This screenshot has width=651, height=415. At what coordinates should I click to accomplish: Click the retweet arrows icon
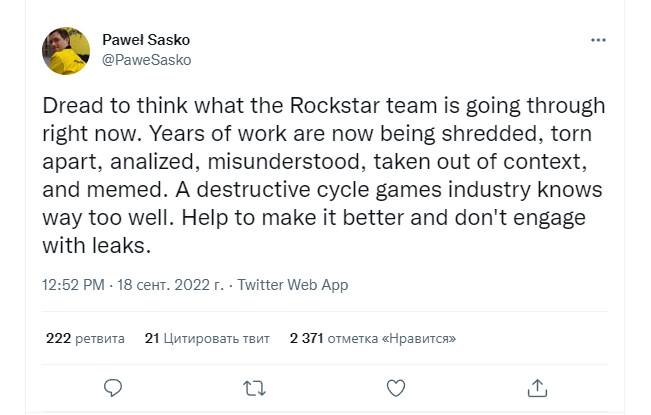(255, 387)
